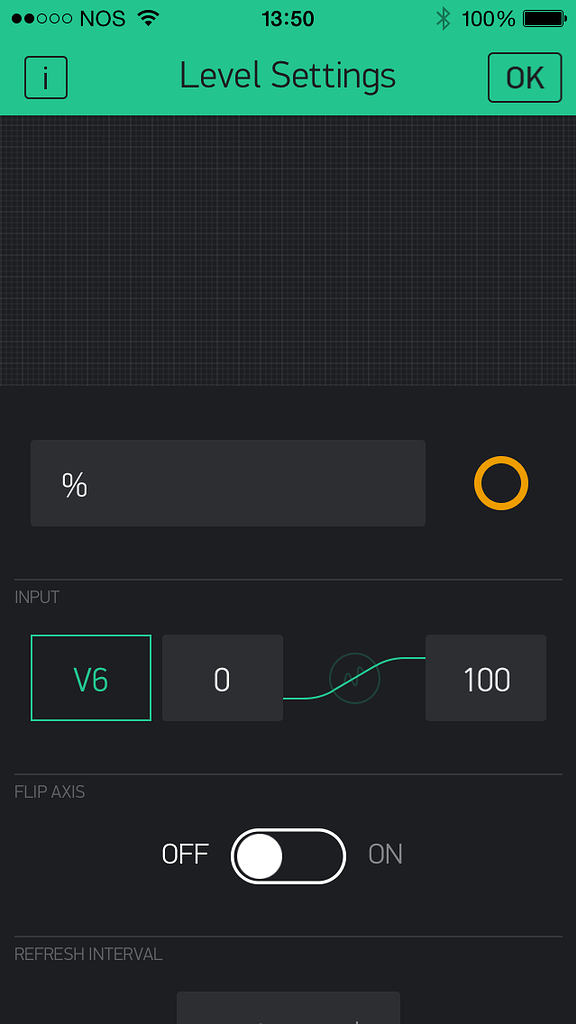Tap the Wi-Fi icon in the status bar
The width and height of the screenshot is (576, 1024).
(x=146, y=17)
